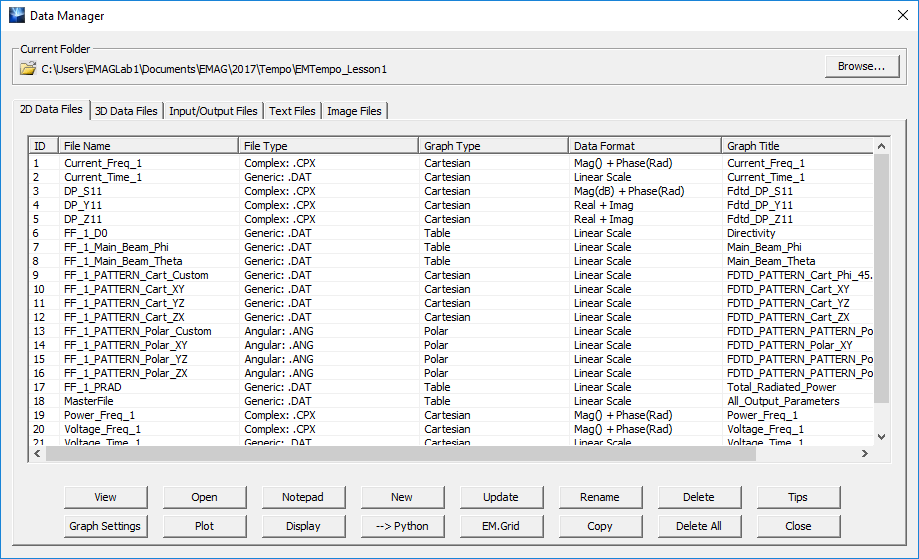Click the vertical scrollbar down arrow
The image size is (919, 559).
(881, 436)
